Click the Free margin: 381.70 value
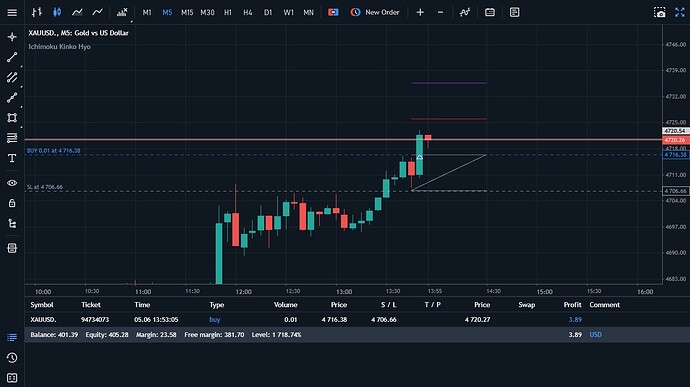The width and height of the screenshot is (690, 387). (214, 335)
